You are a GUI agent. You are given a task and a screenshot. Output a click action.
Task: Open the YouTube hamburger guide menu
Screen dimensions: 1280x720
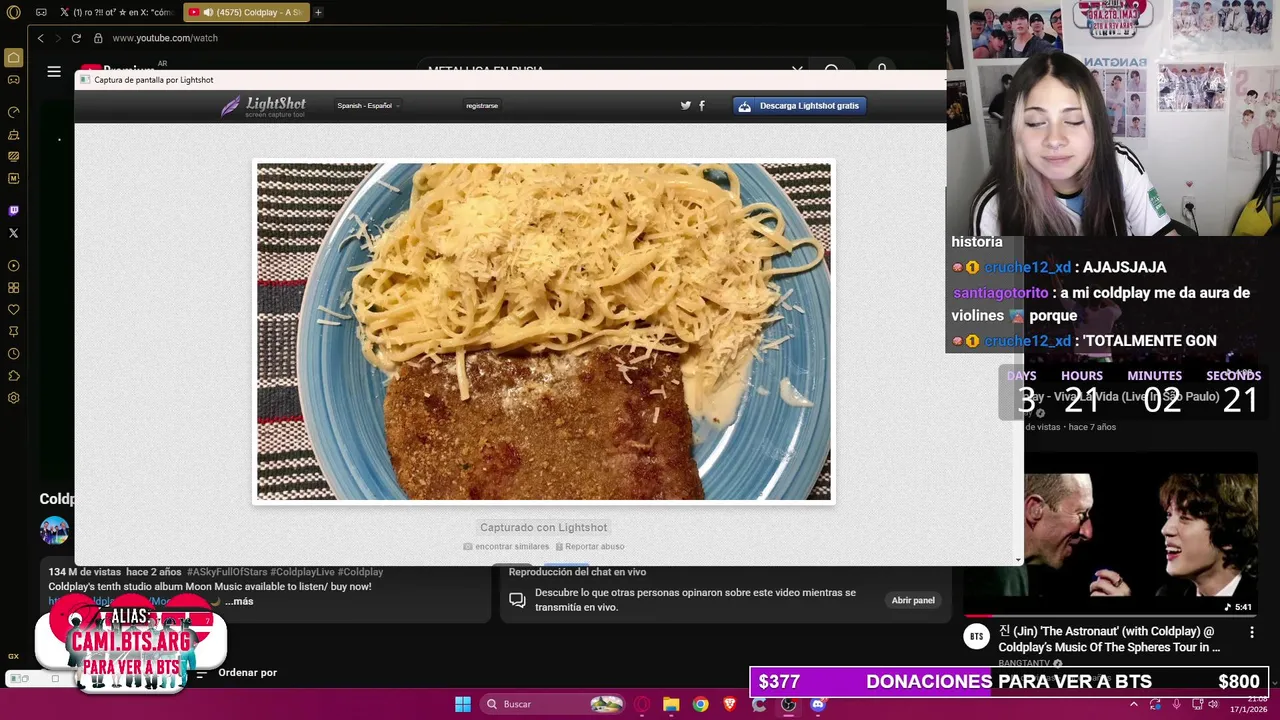point(54,72)
